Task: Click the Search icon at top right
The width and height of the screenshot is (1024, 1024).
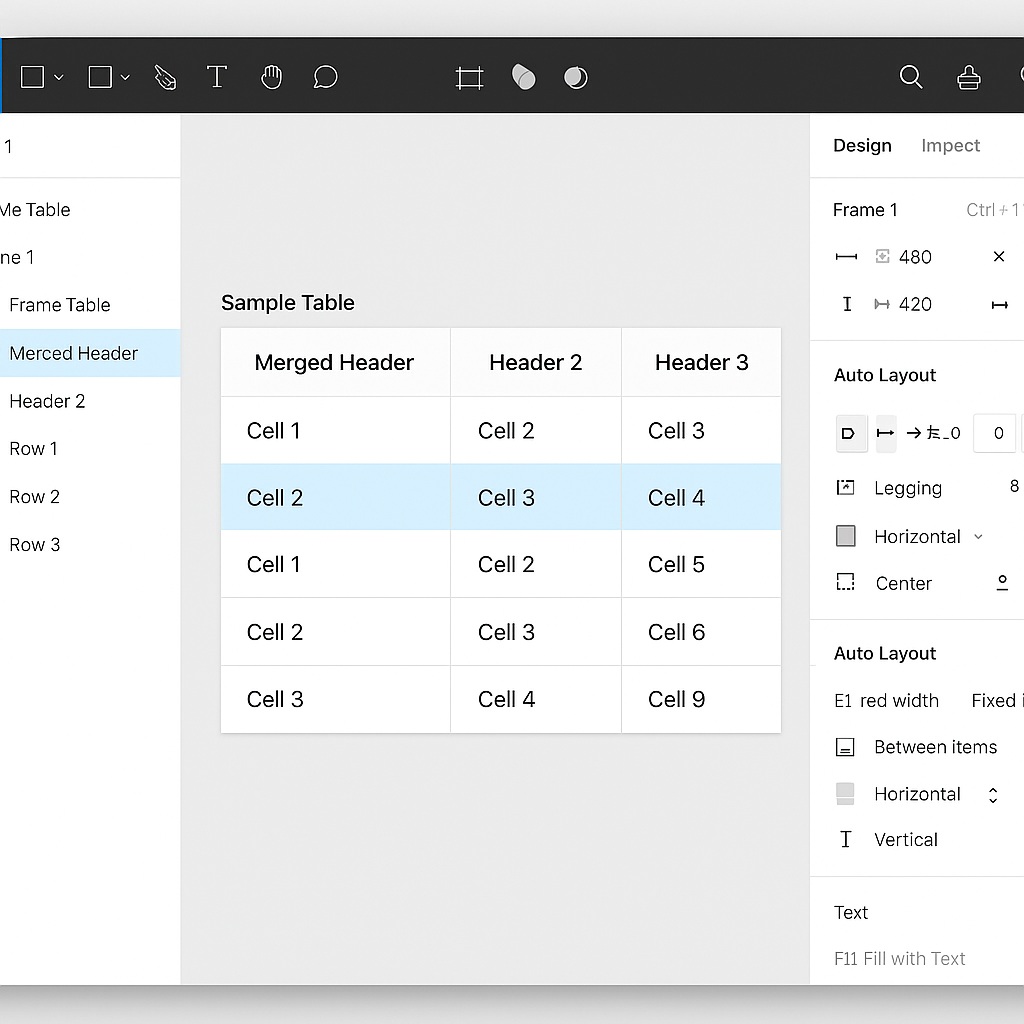Action: point(910,76)
